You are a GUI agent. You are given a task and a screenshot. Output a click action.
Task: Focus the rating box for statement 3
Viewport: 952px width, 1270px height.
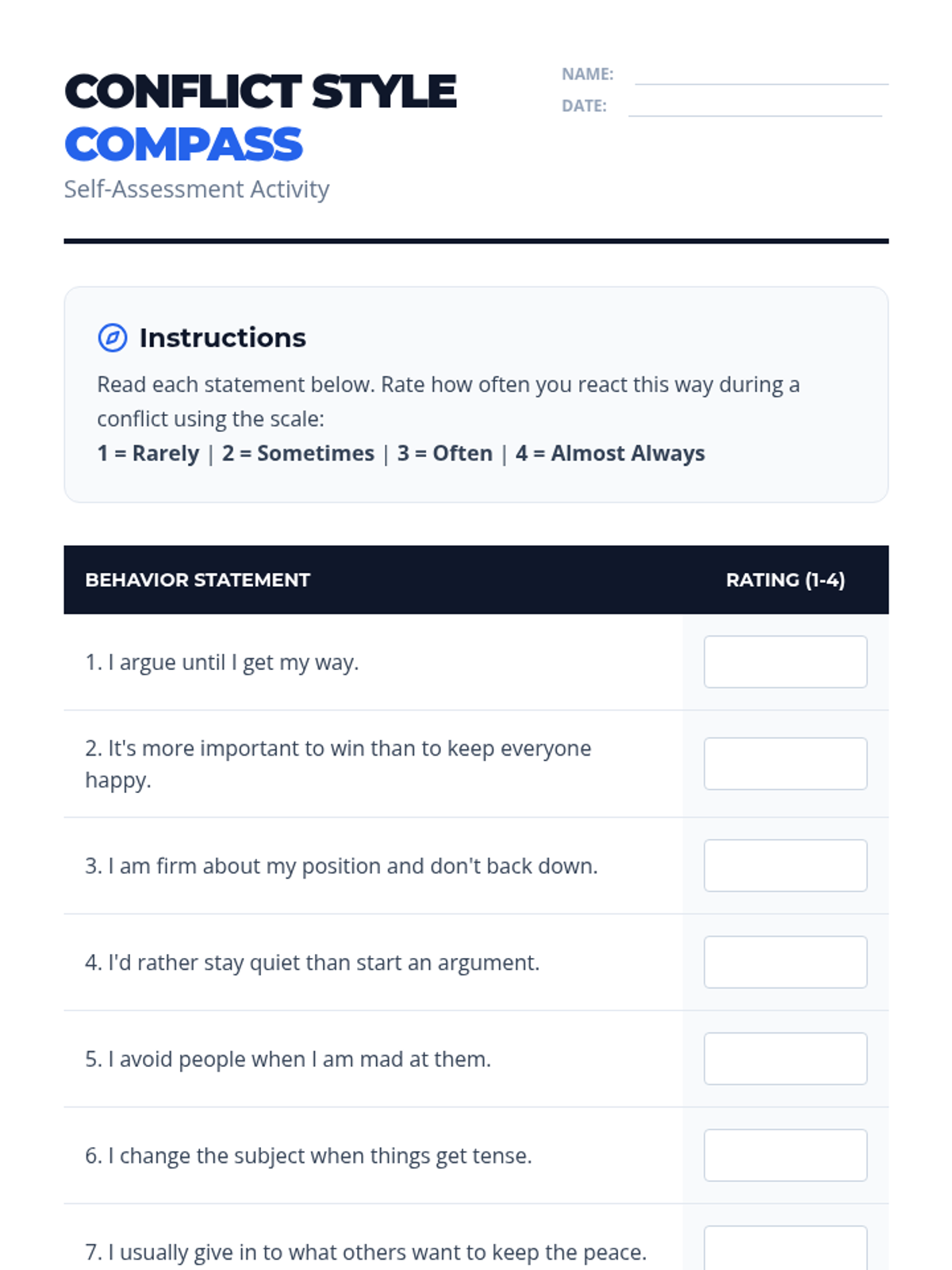coord(785,865)
